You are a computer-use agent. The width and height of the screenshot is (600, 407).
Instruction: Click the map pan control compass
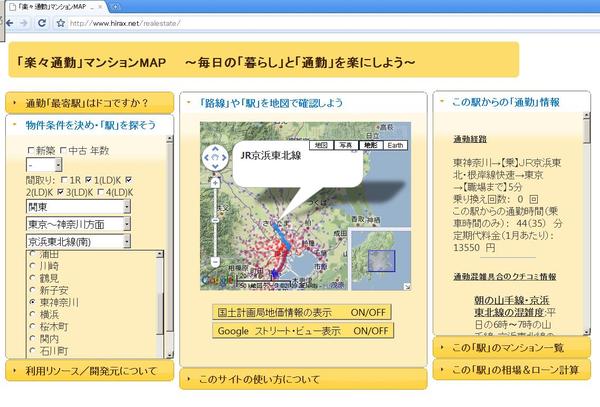coord(212,157)
